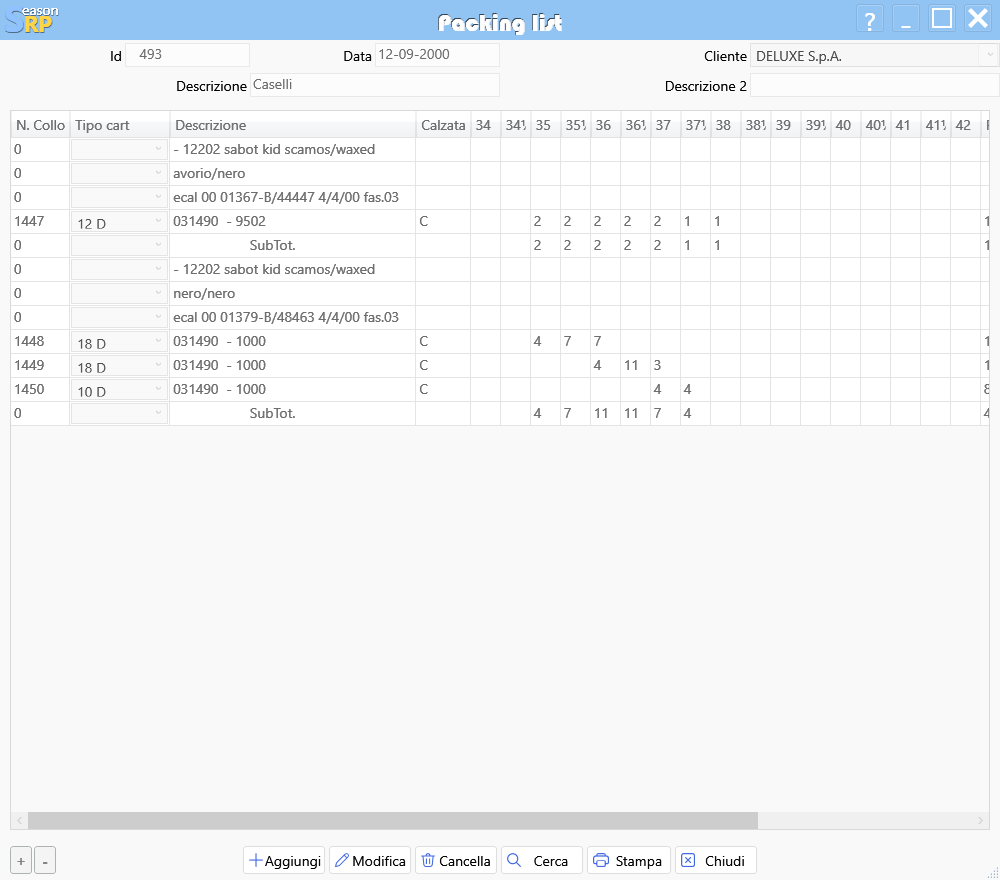The image size is (1000, 880).
Task: Maximize the Packing list window
Action: tap(942, 18)
